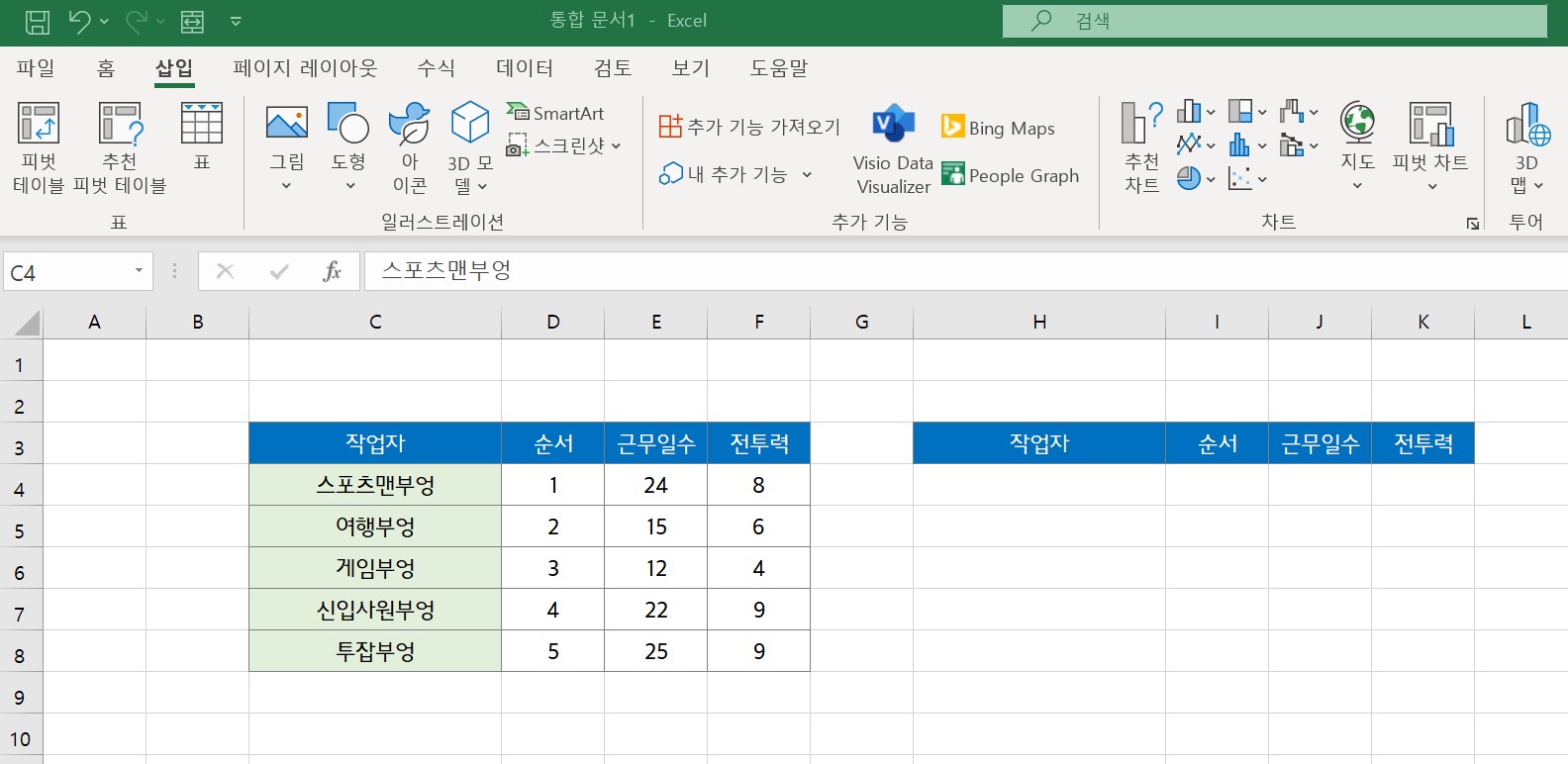1568x764 pixels.
Task: Insert a column or bar chart
Action: 1189,111
